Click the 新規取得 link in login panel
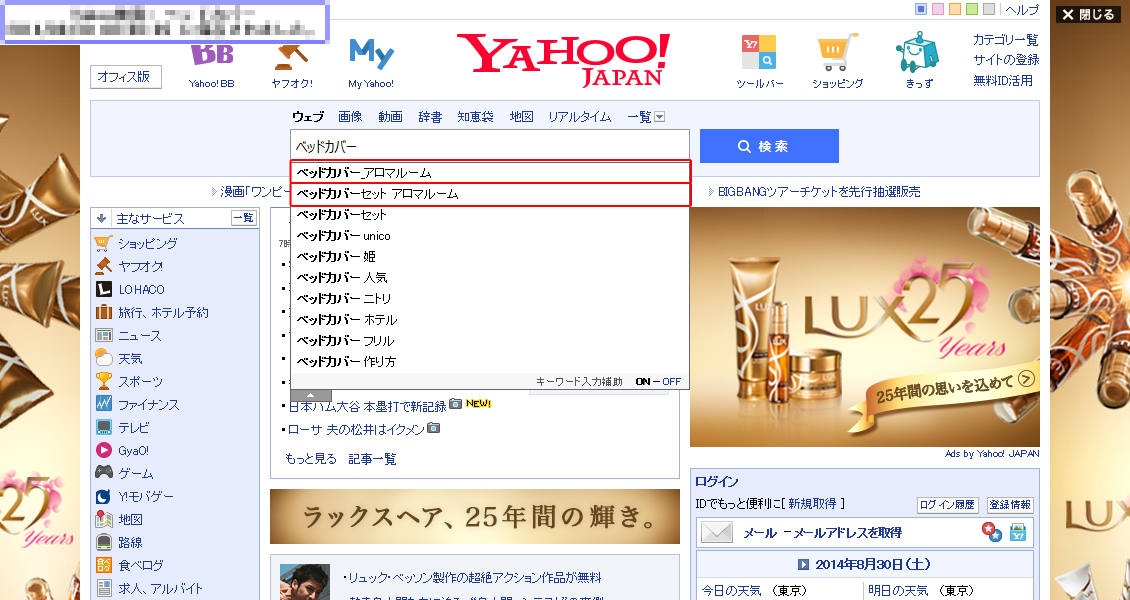 (x=812, y=503)
